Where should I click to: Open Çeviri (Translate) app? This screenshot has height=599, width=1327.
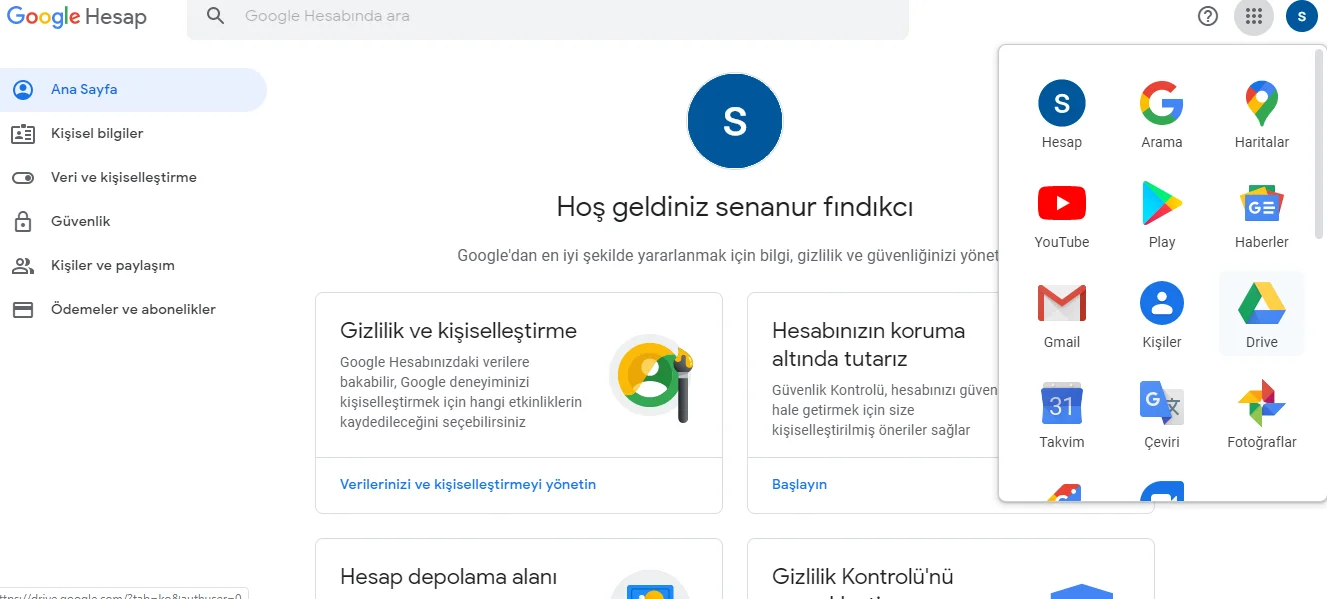point(1161,414)
